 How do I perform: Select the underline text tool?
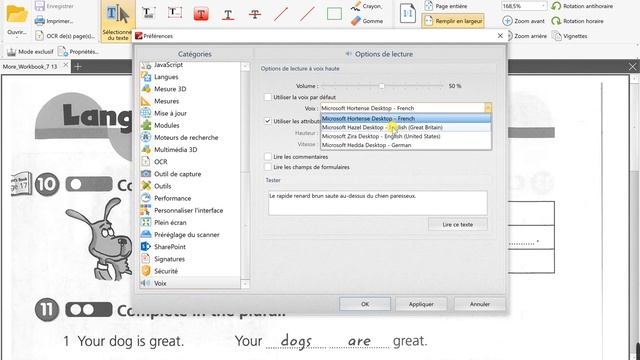coord(228,15)
